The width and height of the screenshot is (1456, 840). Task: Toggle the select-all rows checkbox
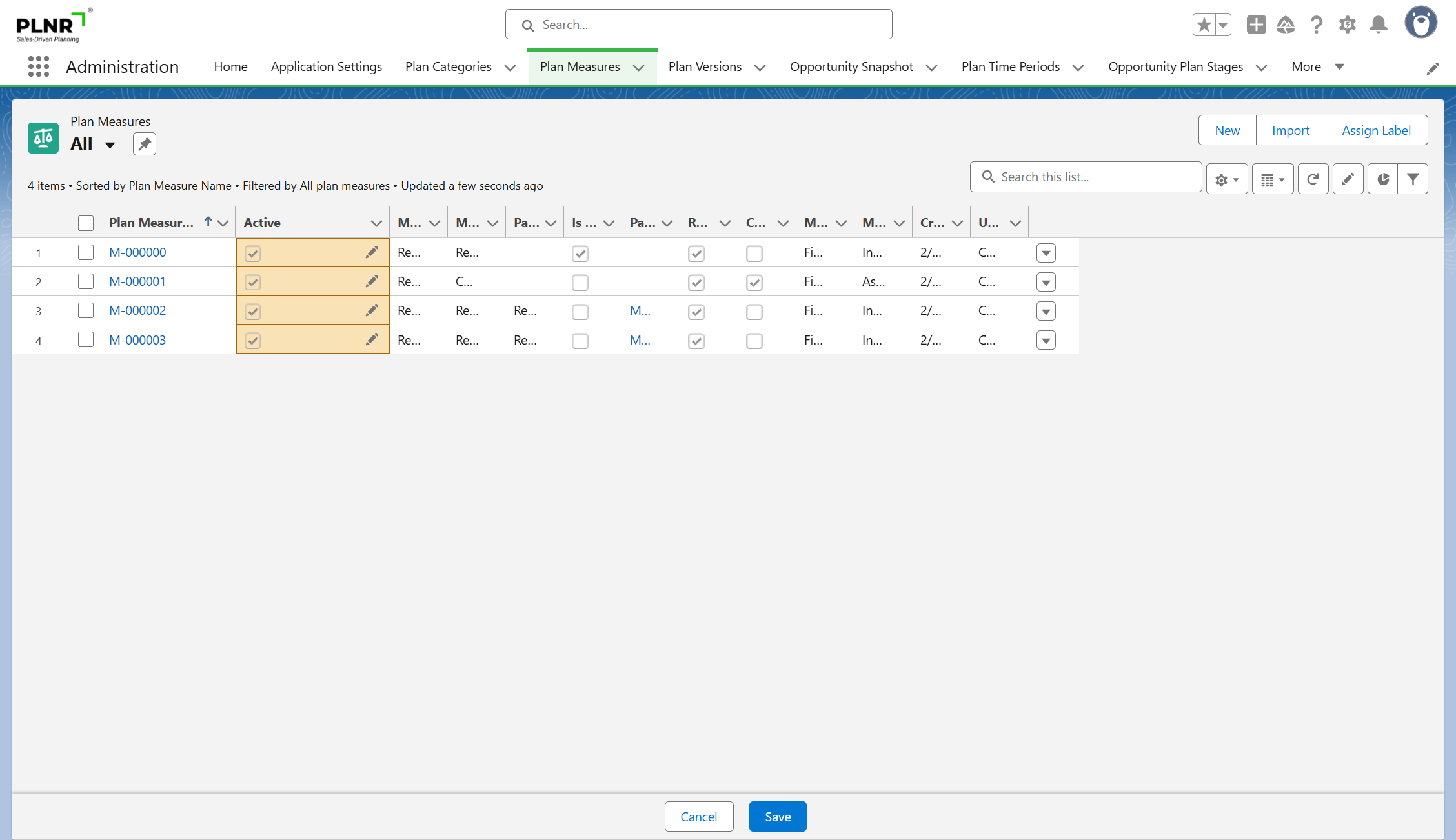point(86,223)
